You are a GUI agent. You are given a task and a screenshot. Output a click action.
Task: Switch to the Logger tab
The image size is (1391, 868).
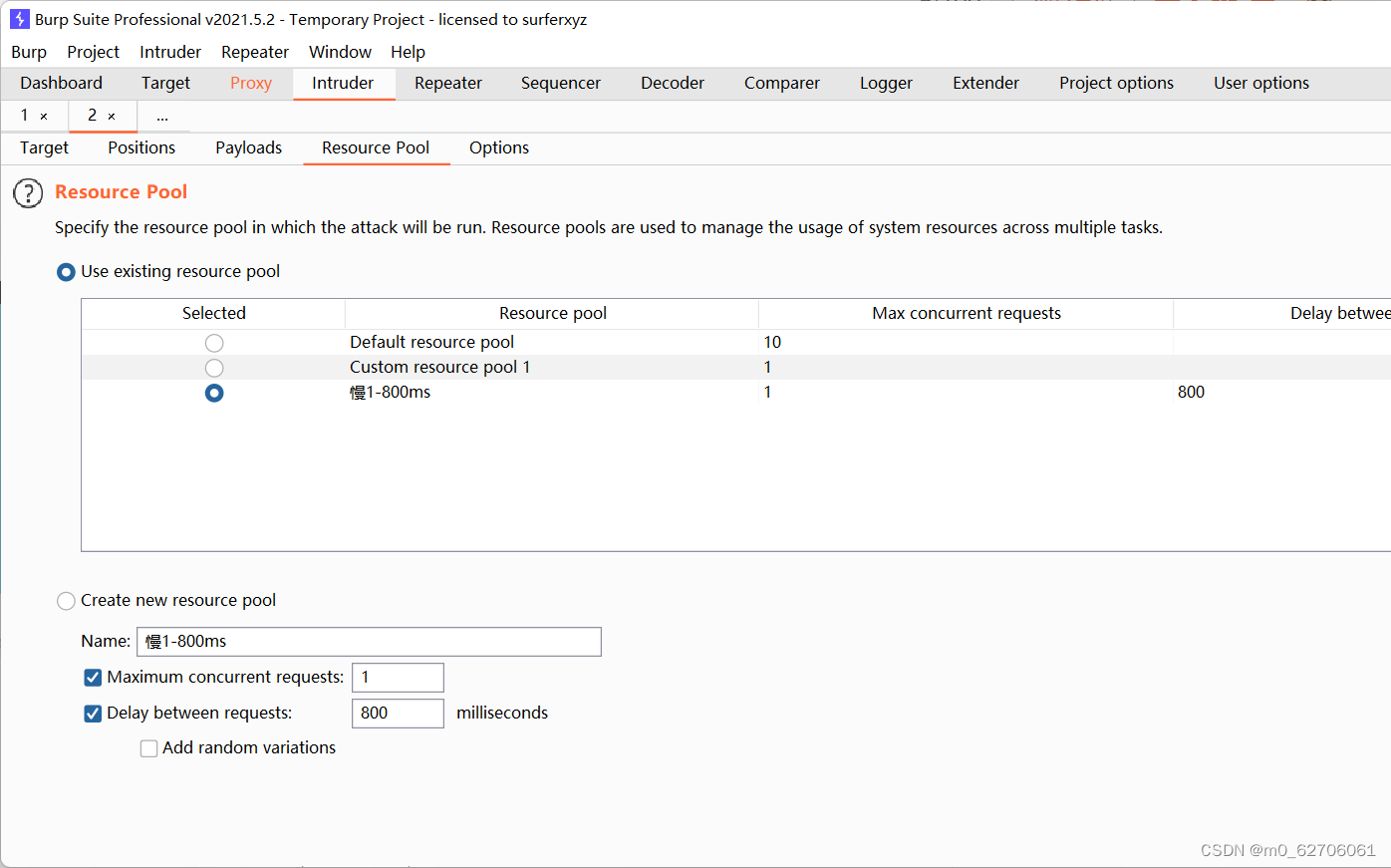(886, 83)
